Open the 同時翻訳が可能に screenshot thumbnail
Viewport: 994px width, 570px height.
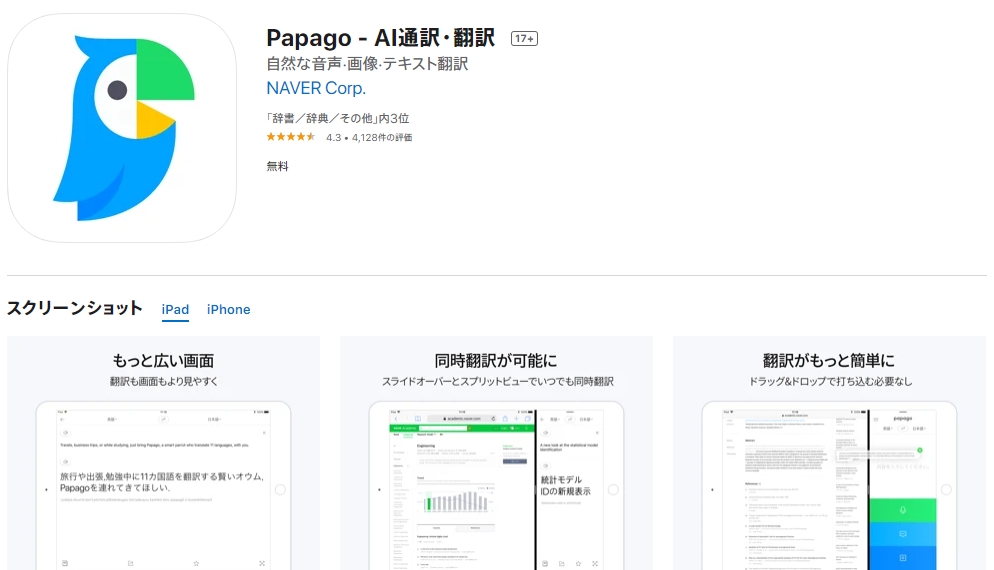[x=496, y=453]
